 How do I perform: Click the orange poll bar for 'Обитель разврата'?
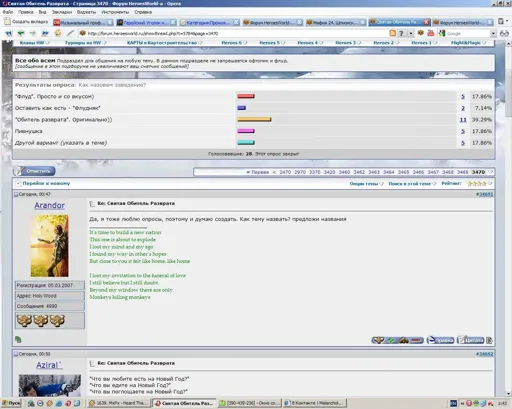254,119
